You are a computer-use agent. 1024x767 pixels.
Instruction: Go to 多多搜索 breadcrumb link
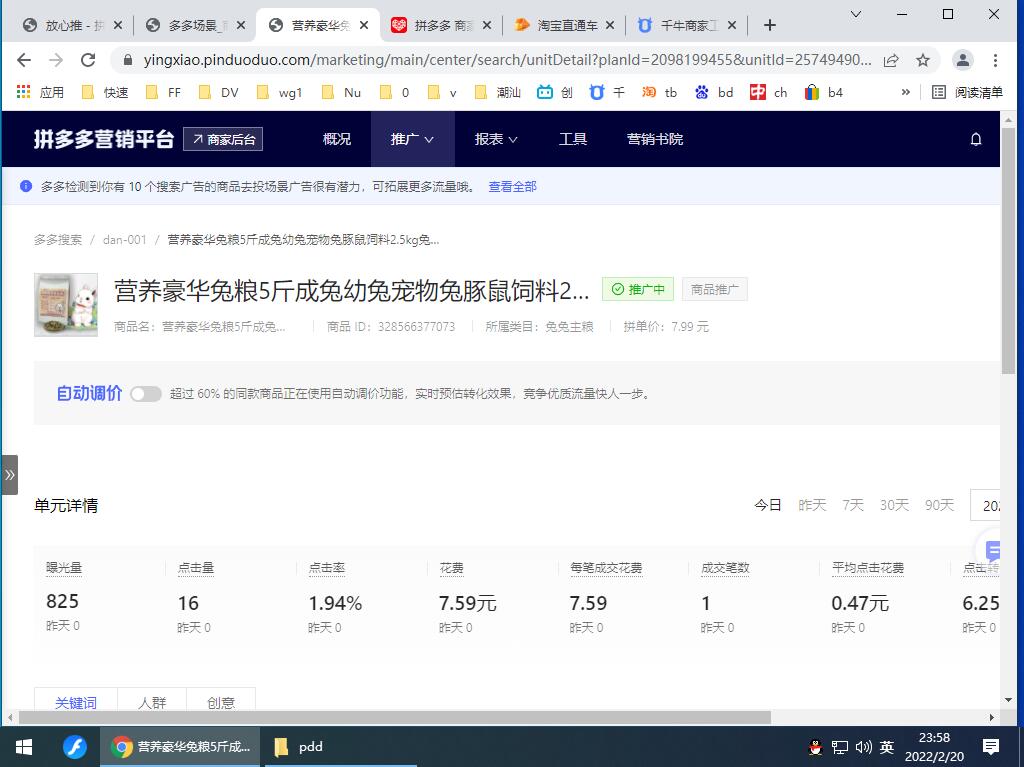point(58,240)
